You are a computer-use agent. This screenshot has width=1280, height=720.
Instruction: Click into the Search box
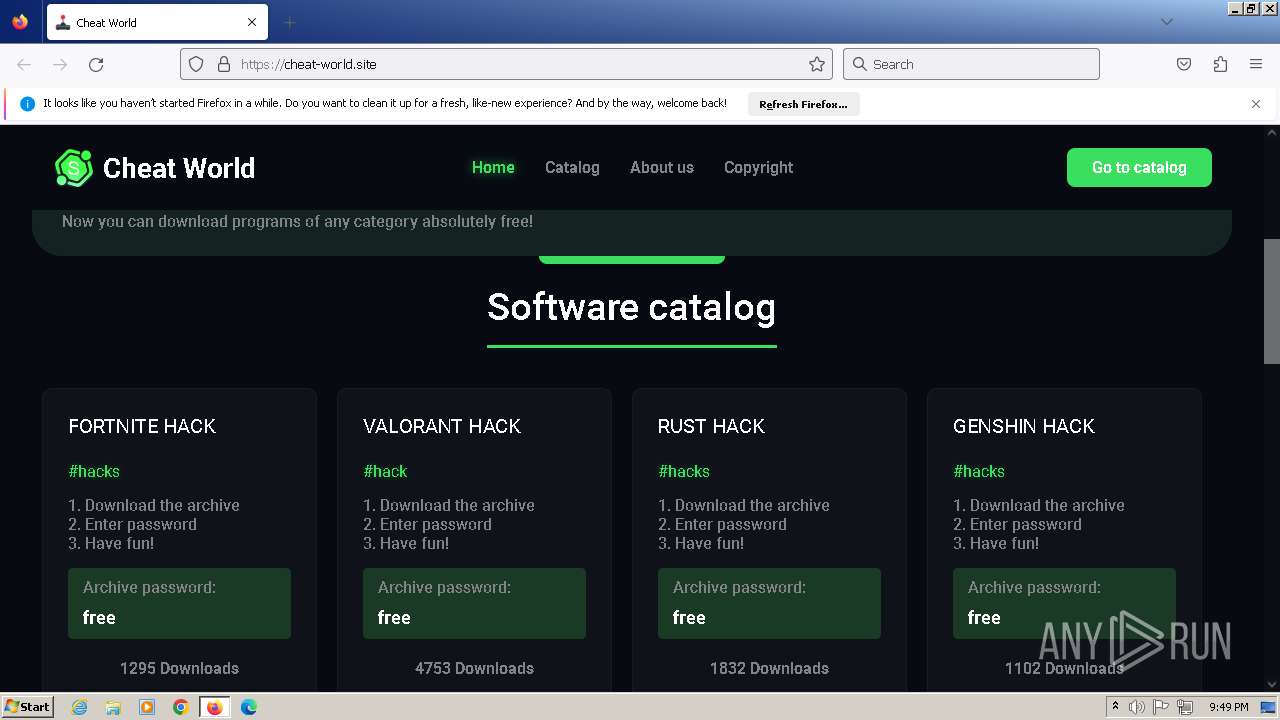click(971, 64)
